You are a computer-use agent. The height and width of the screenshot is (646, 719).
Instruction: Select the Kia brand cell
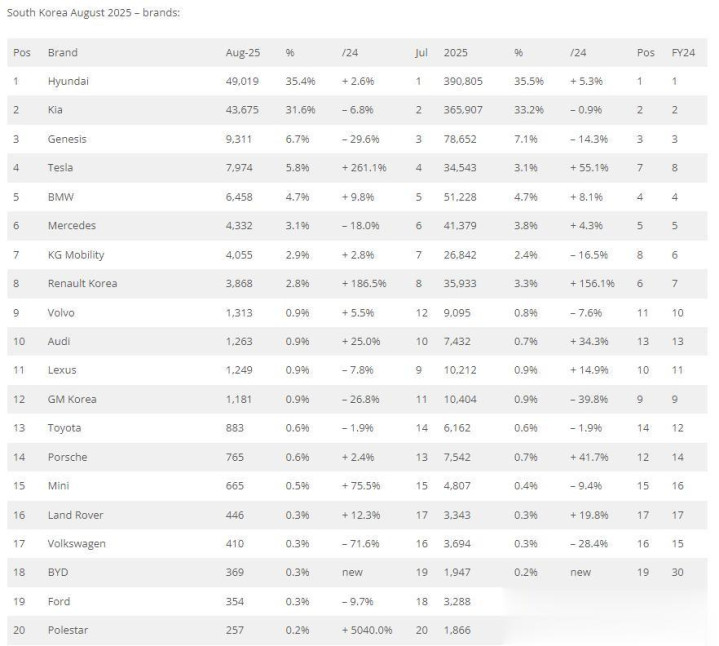(56, 110)
